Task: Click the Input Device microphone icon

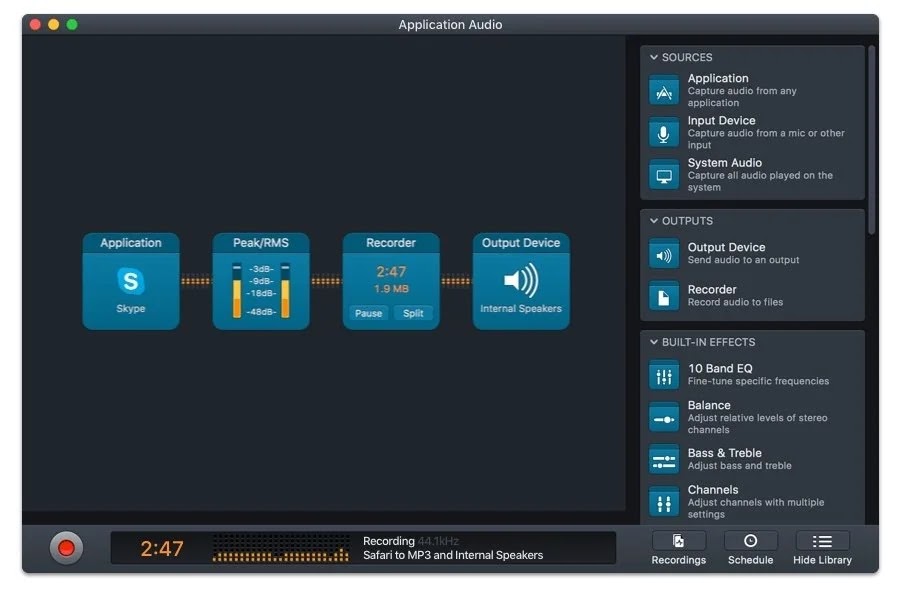Action: coord(664,133)
